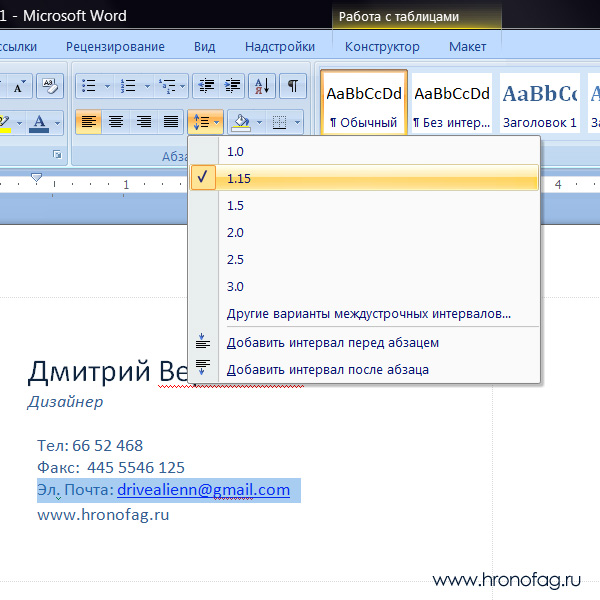The image size is (600, 600).
Task: Click the line spacing button
Action: click(x=205, y=122)
